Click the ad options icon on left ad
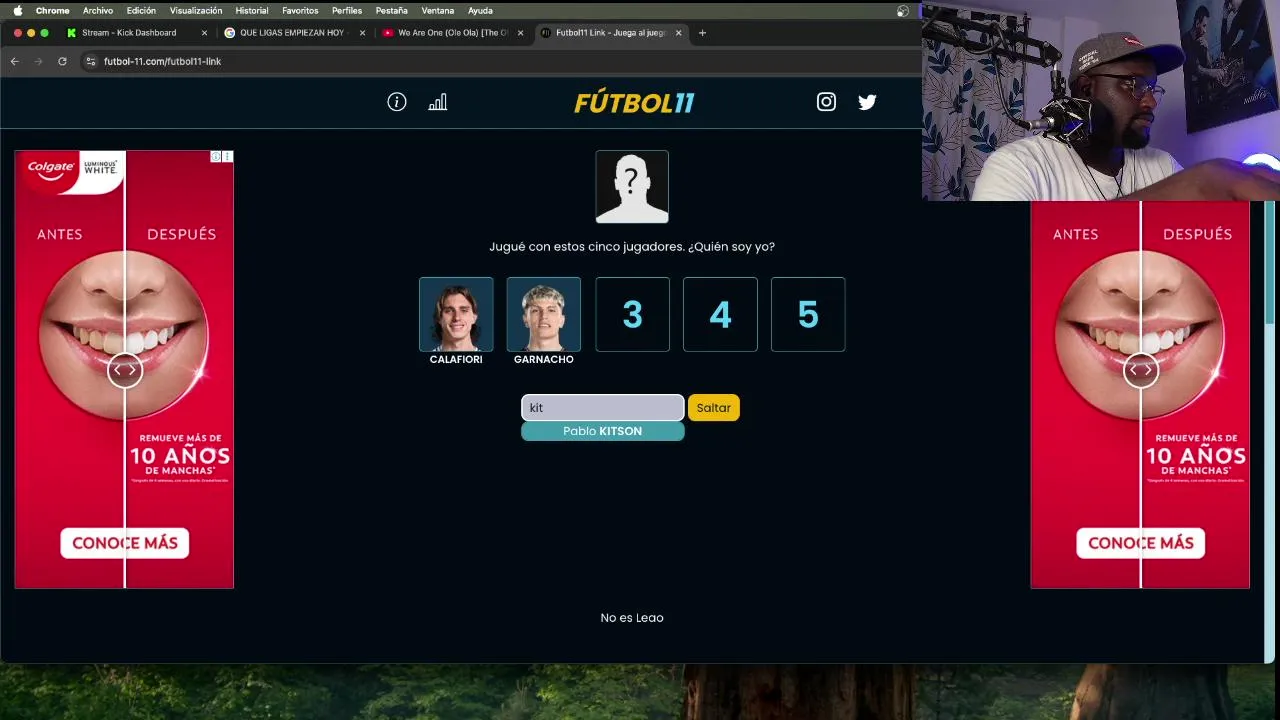Viewport: 1280px width, 720px height. click(227, 157)
